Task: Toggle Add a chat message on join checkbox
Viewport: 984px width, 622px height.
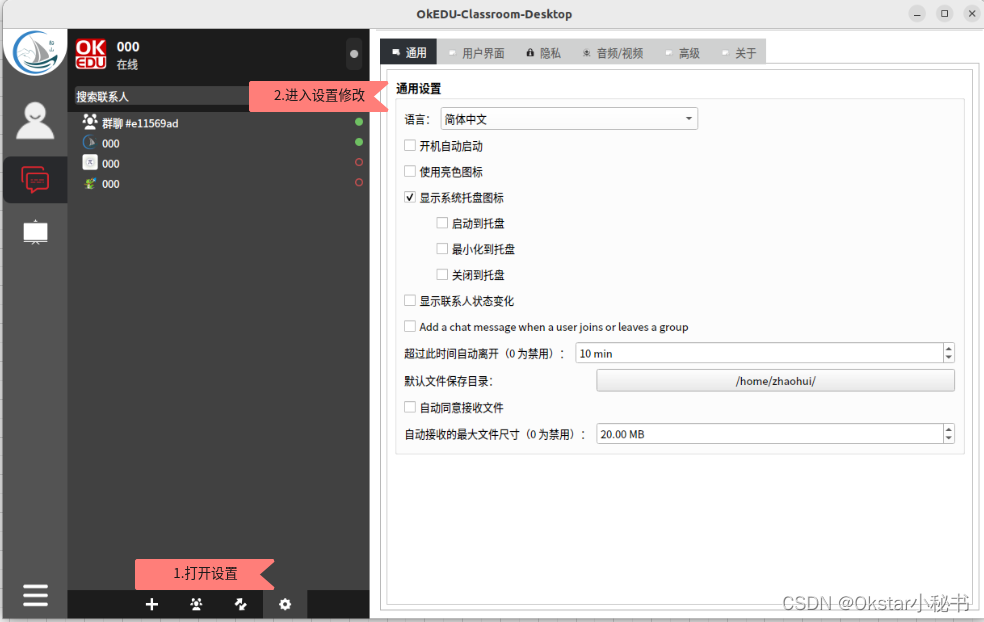Action: 410,326
